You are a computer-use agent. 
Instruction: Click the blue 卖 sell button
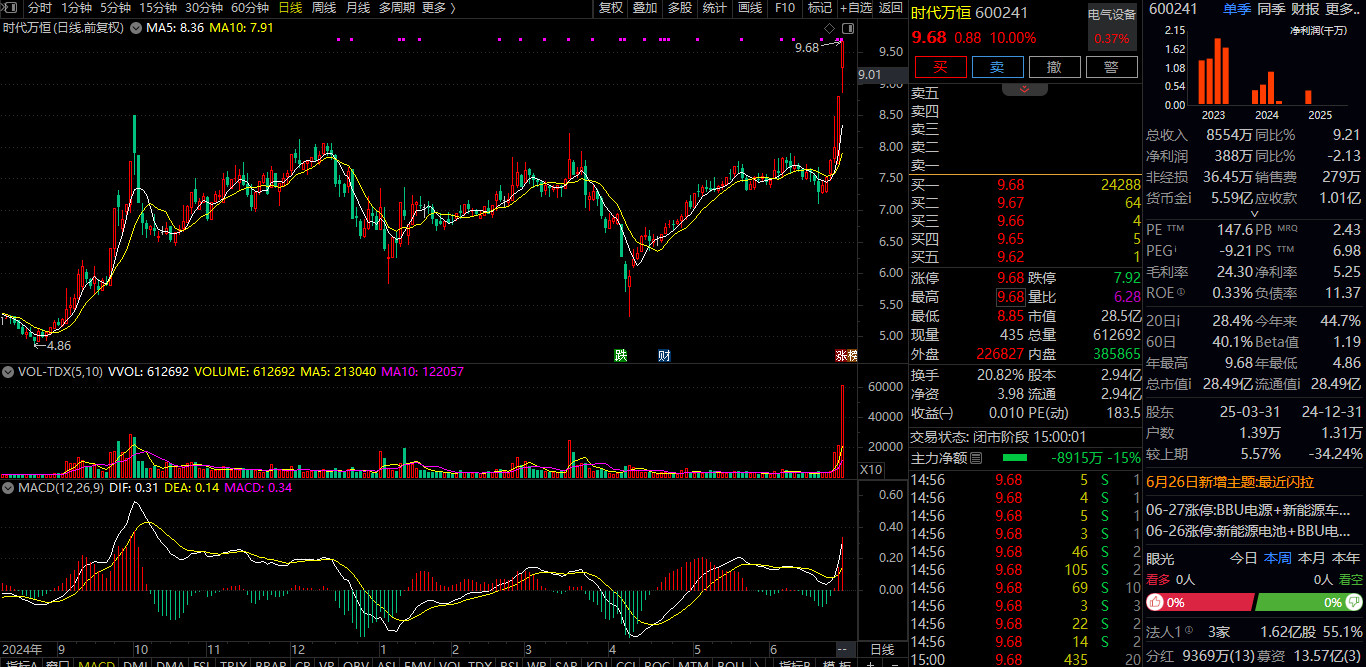click(997, 67)
